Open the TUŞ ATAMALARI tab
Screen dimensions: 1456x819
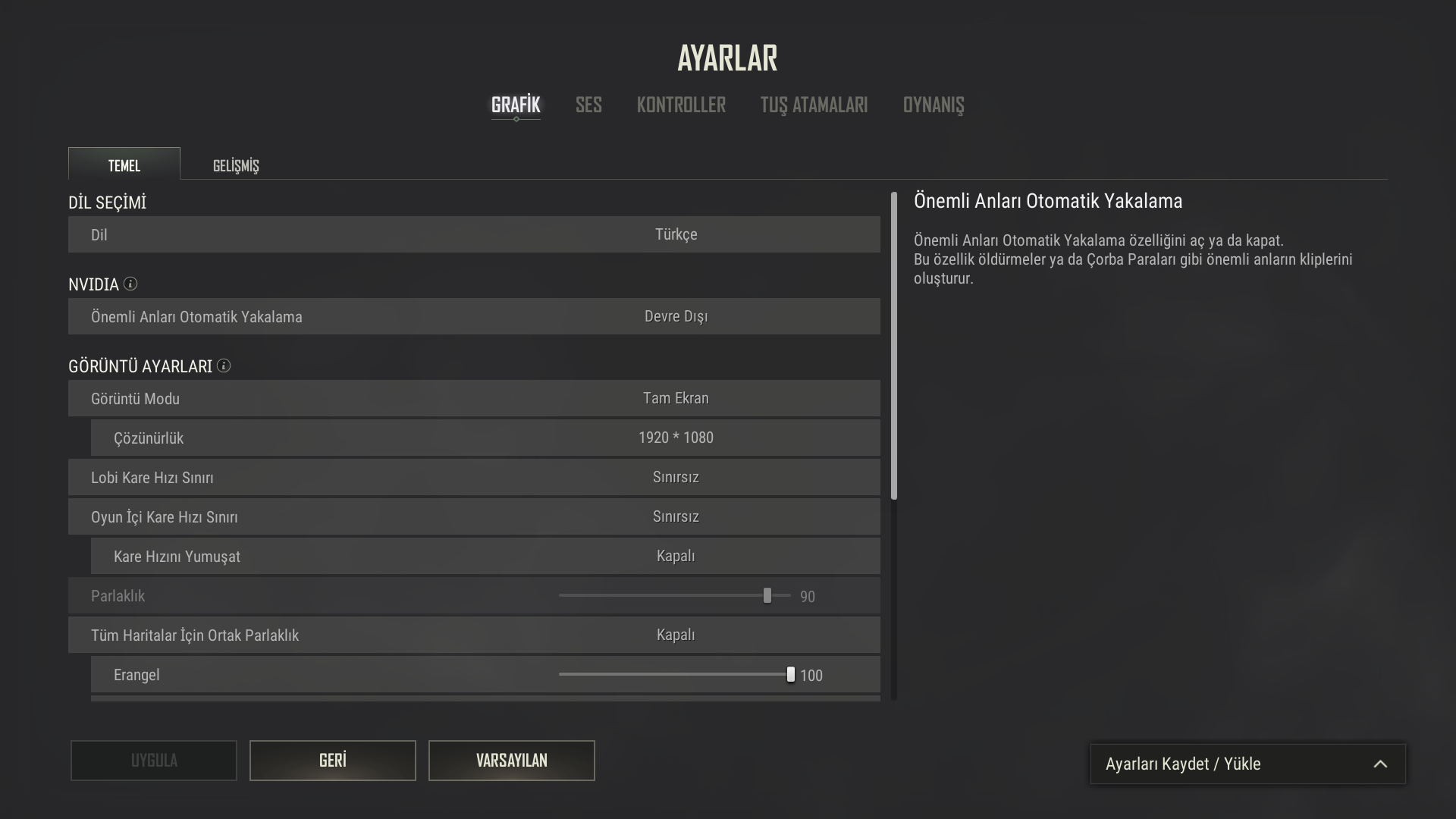click(x=814, y=105)
